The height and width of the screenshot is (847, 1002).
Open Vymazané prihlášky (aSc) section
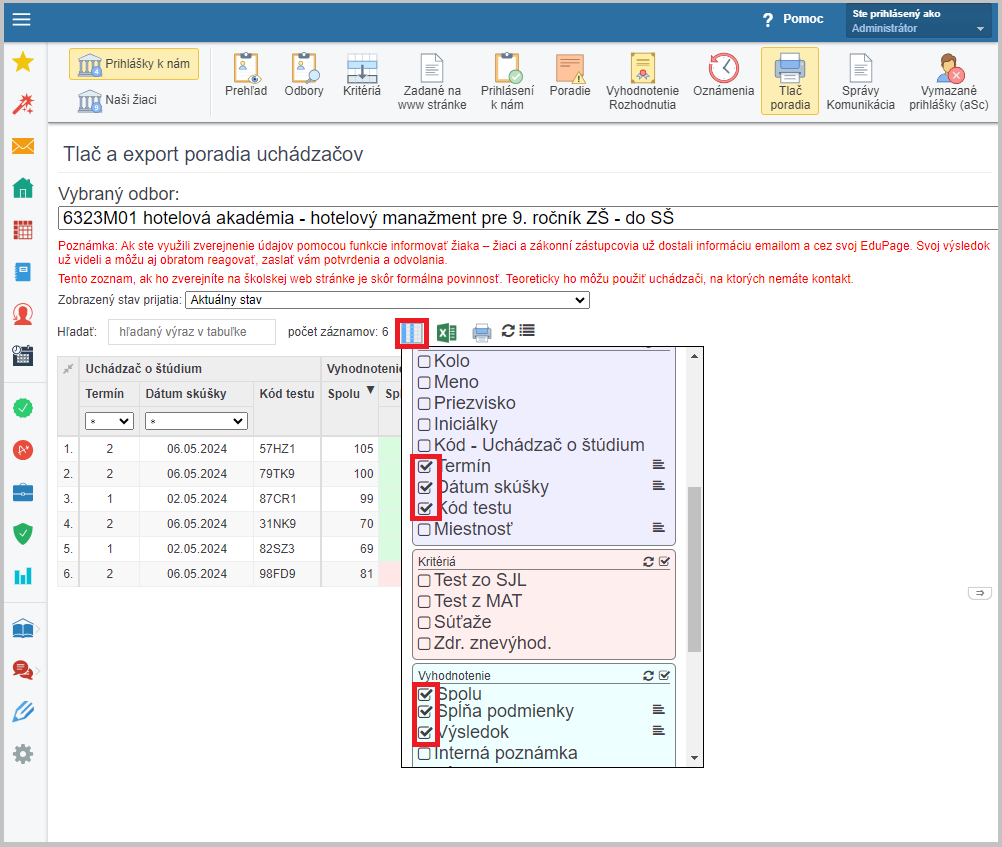[x=948, y=82]
